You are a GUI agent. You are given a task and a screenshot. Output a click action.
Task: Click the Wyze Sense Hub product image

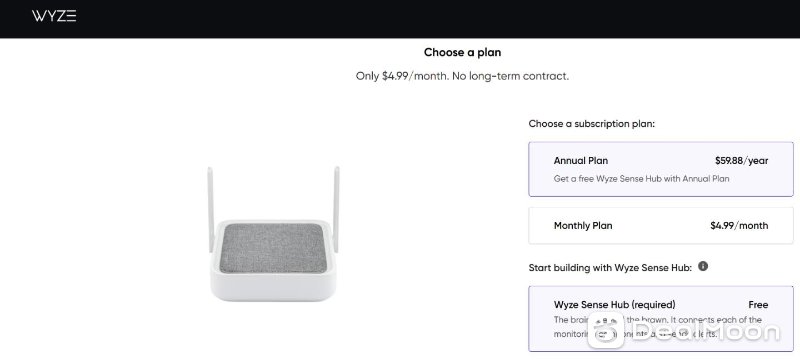[x=273, y=234]
